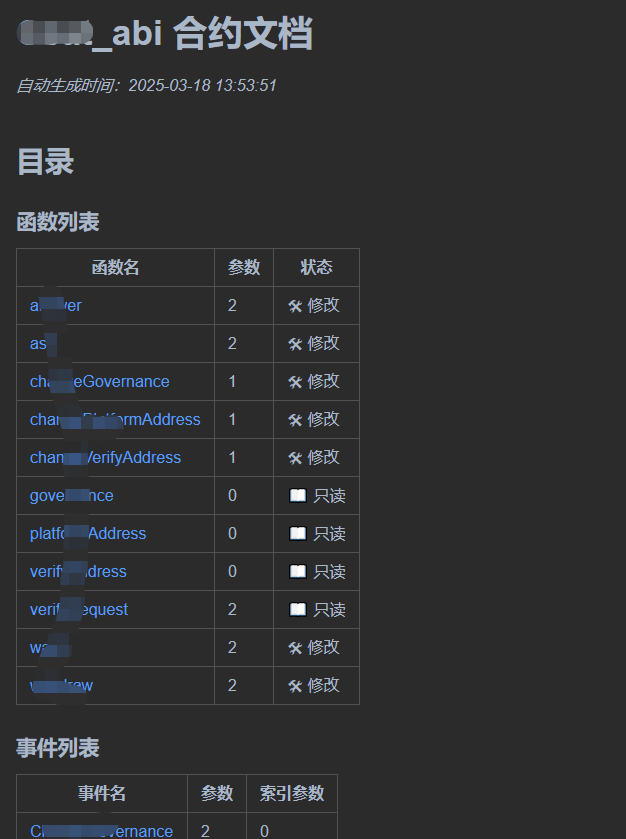The height and width of the screenshot is (839, 626).
Task: Open the changeGovernance function link
Action: tap(100, 382)
